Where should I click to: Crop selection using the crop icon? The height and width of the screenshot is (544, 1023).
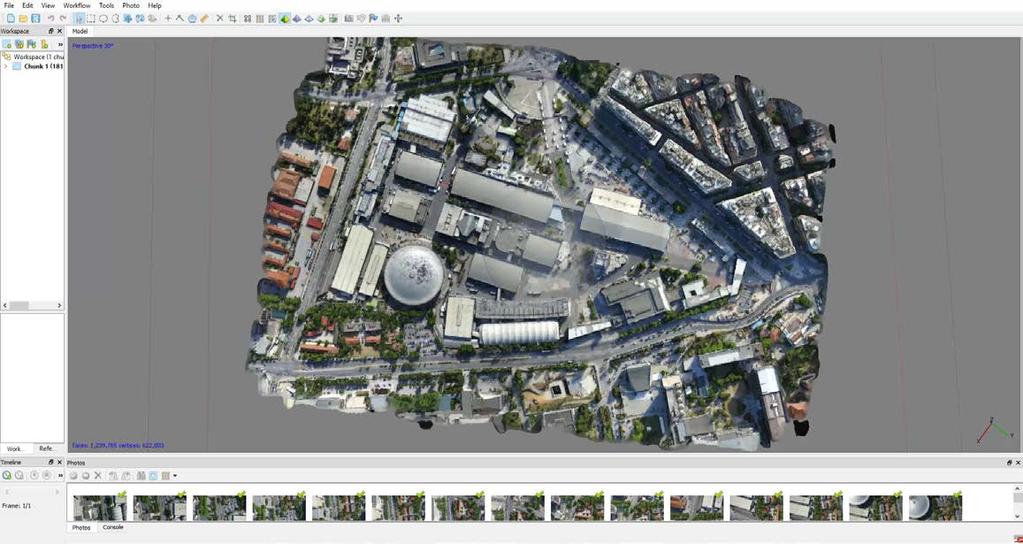232,18
